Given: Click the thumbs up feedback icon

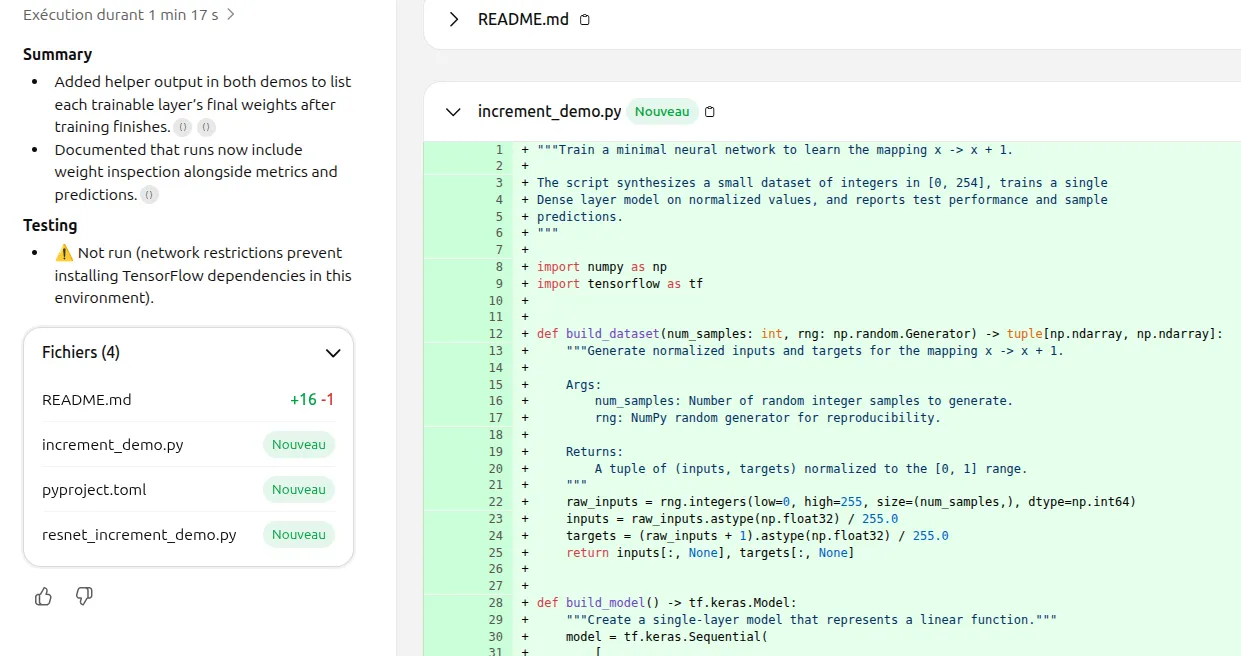Looking at the screenshot, I should point(43,597).
